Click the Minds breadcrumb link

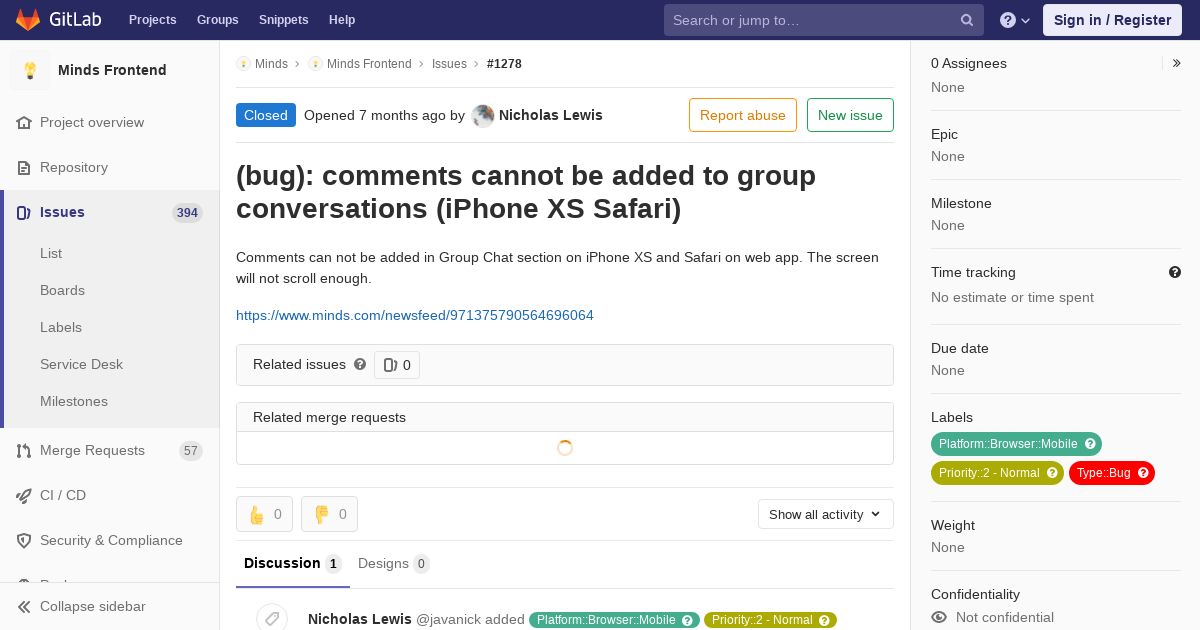pos(271,64)
